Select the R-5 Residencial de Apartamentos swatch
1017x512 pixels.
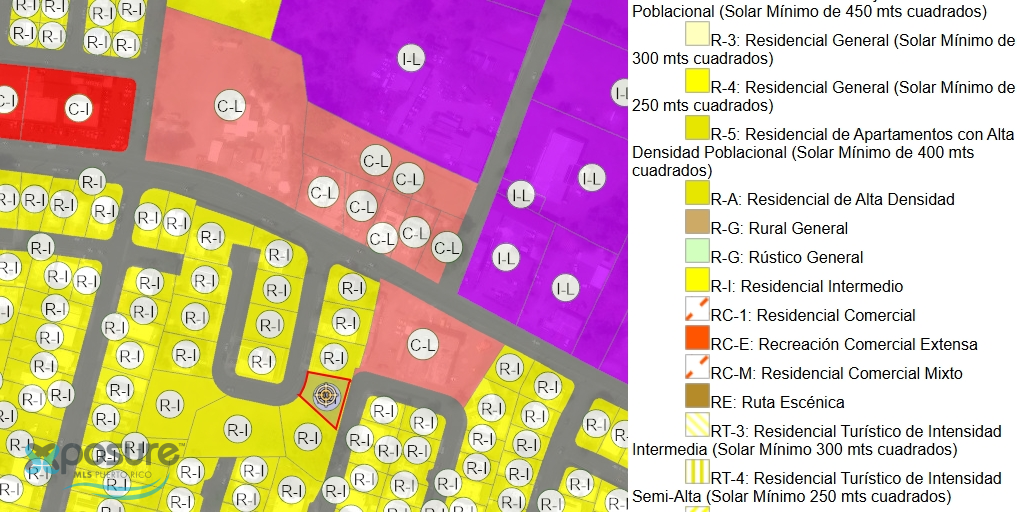697,128
